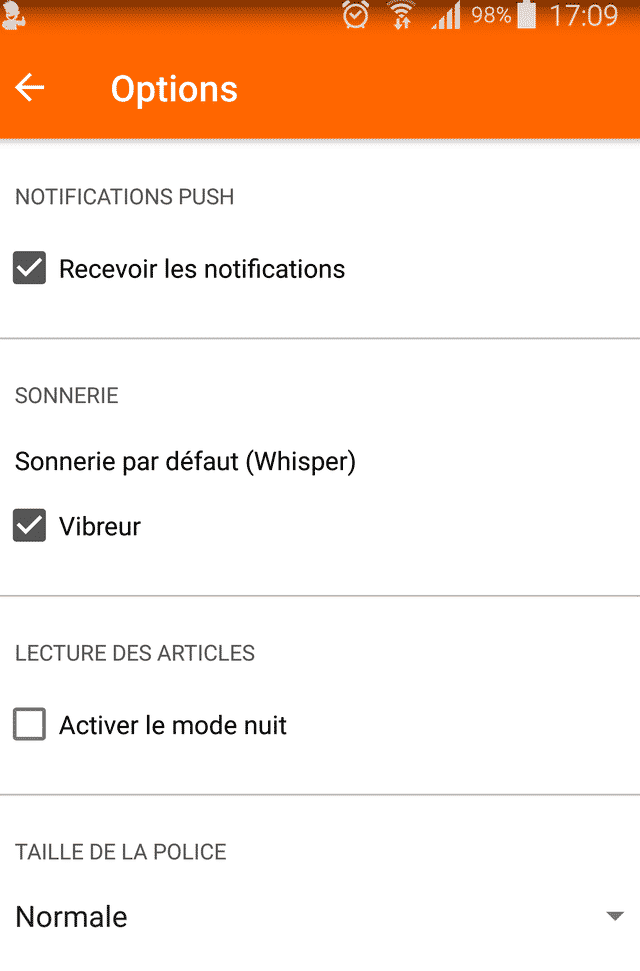Uncheck Recevoir les notifications checkbox
640x971 pixels.
30,268
